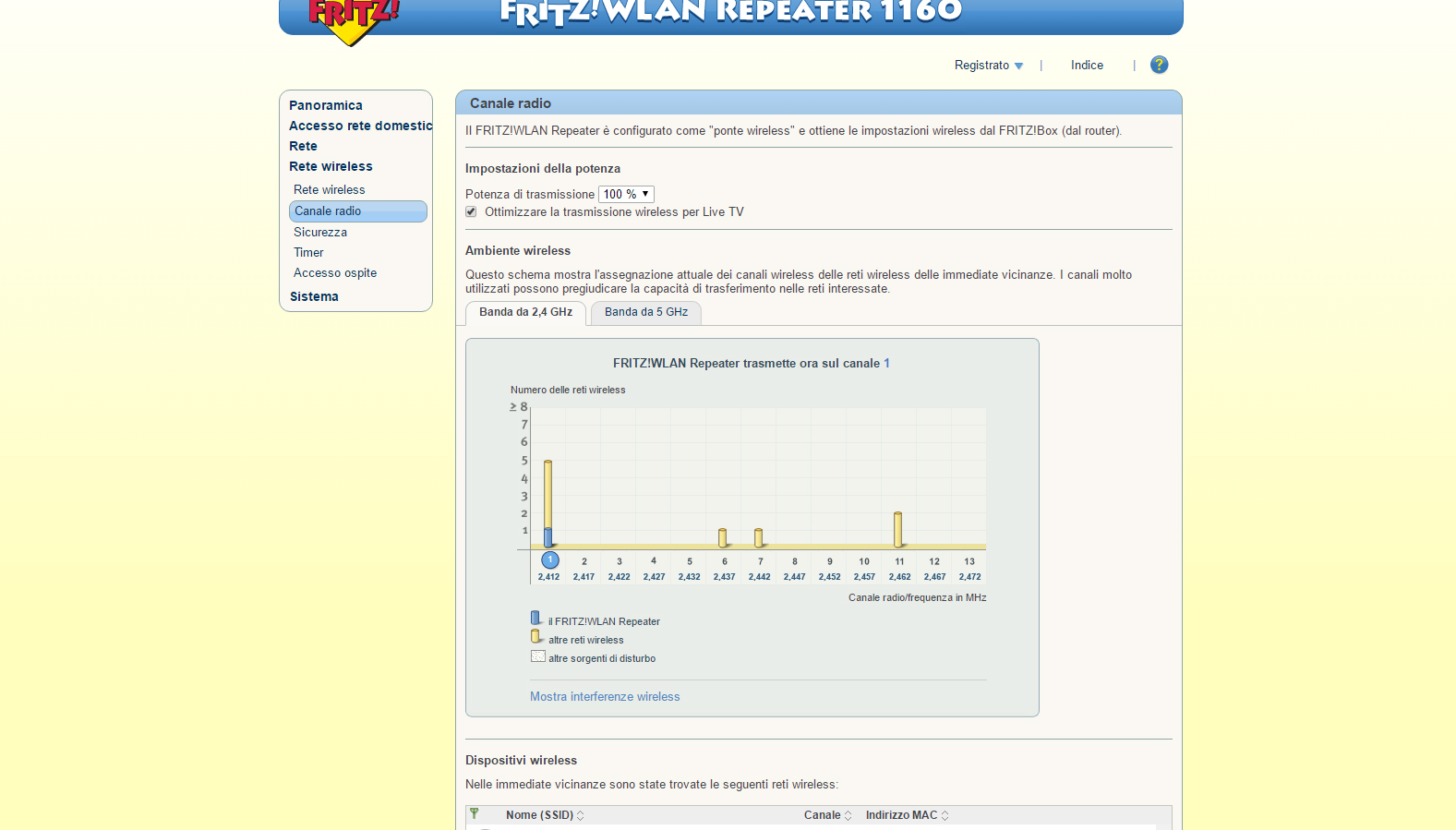Expand the Registrato dropdown menu
Image resolution: width=1456 pixels, height=830 pixels.
click(x=988, y=66)
